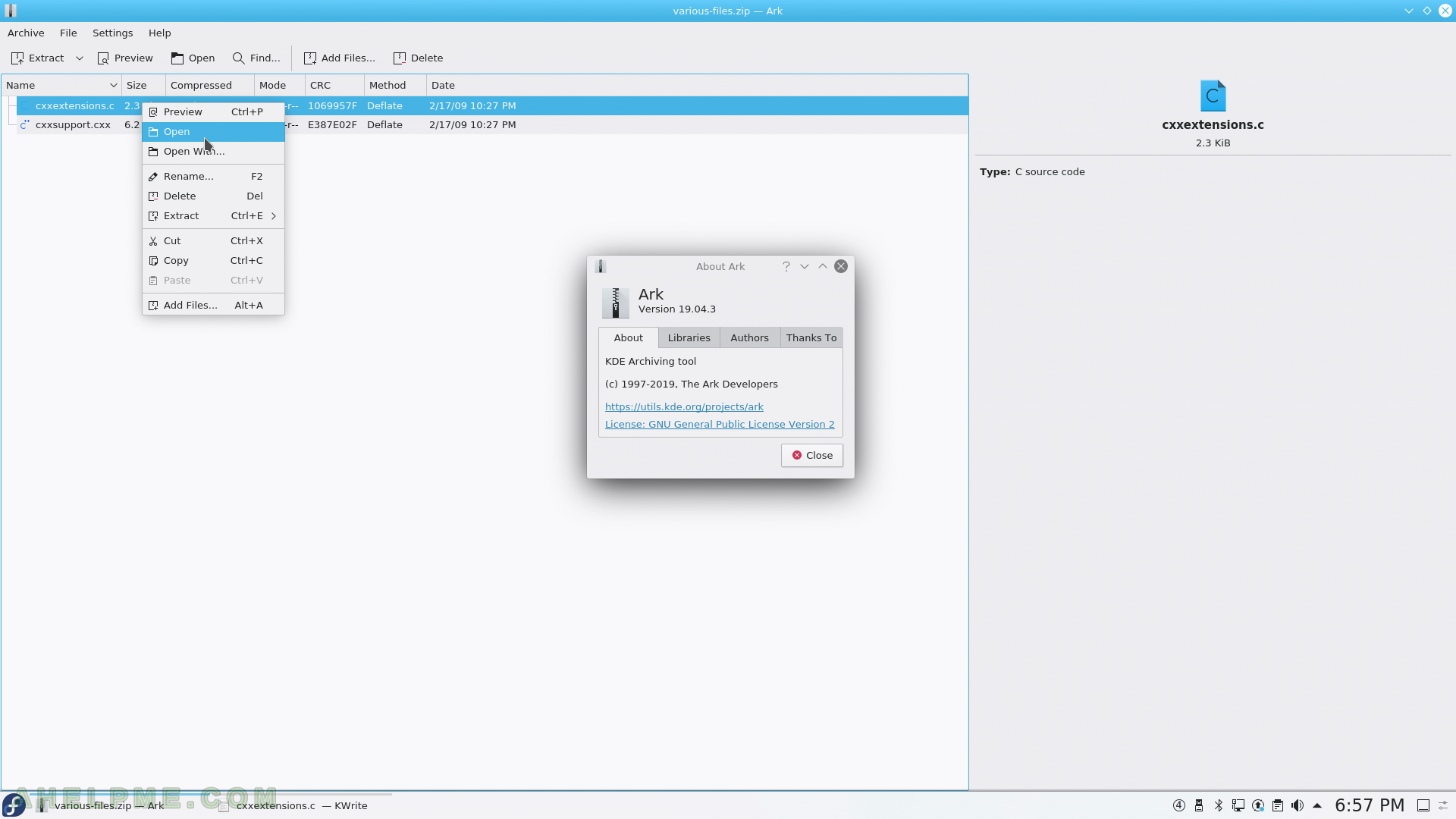This screenshot has height=819, width=1456.
Task: Open the utils.kde.org/projects/ark link
Action: click(x=684, y=407)
